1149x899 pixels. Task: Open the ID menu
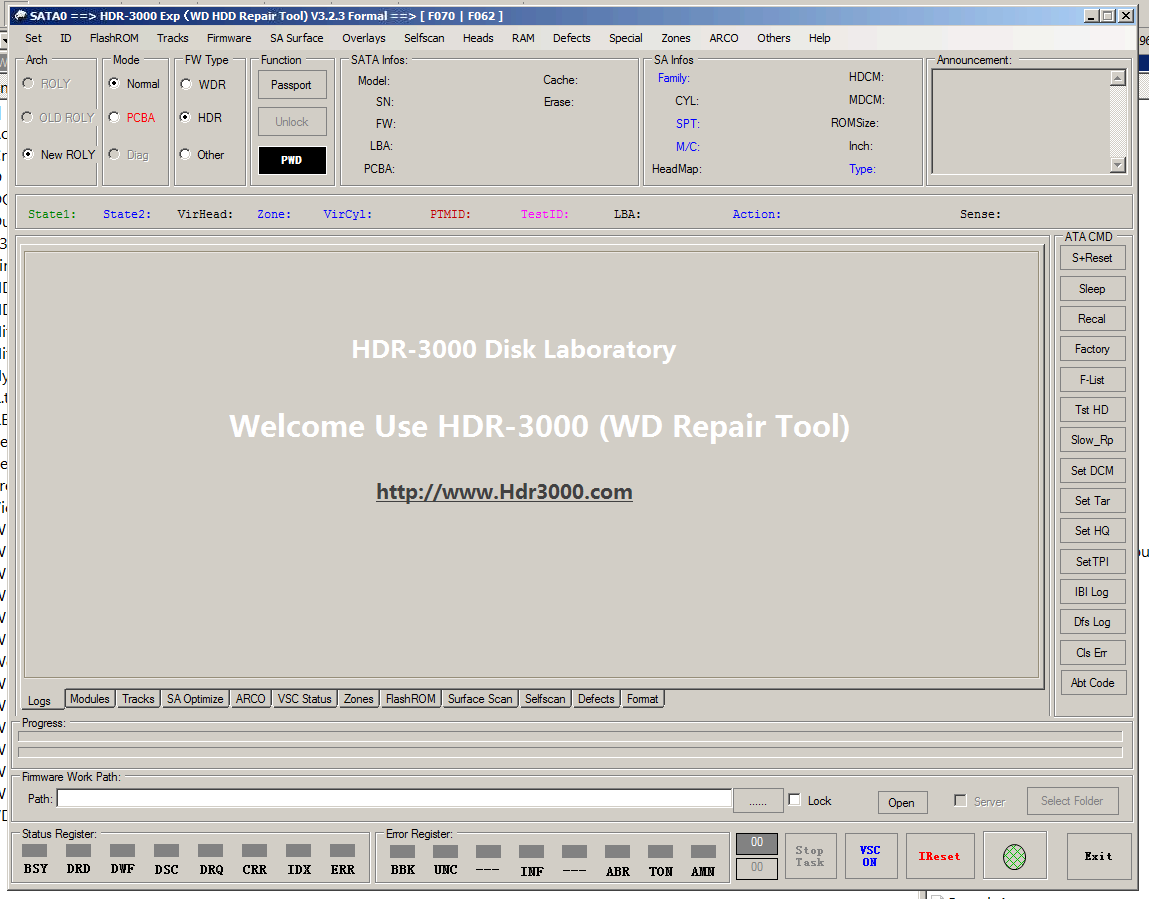click(x=66, y=38)
